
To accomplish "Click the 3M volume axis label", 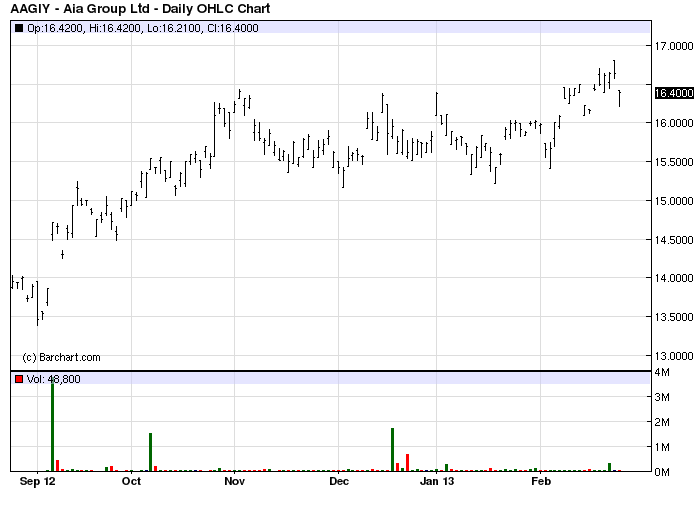I will coord(662,397).
